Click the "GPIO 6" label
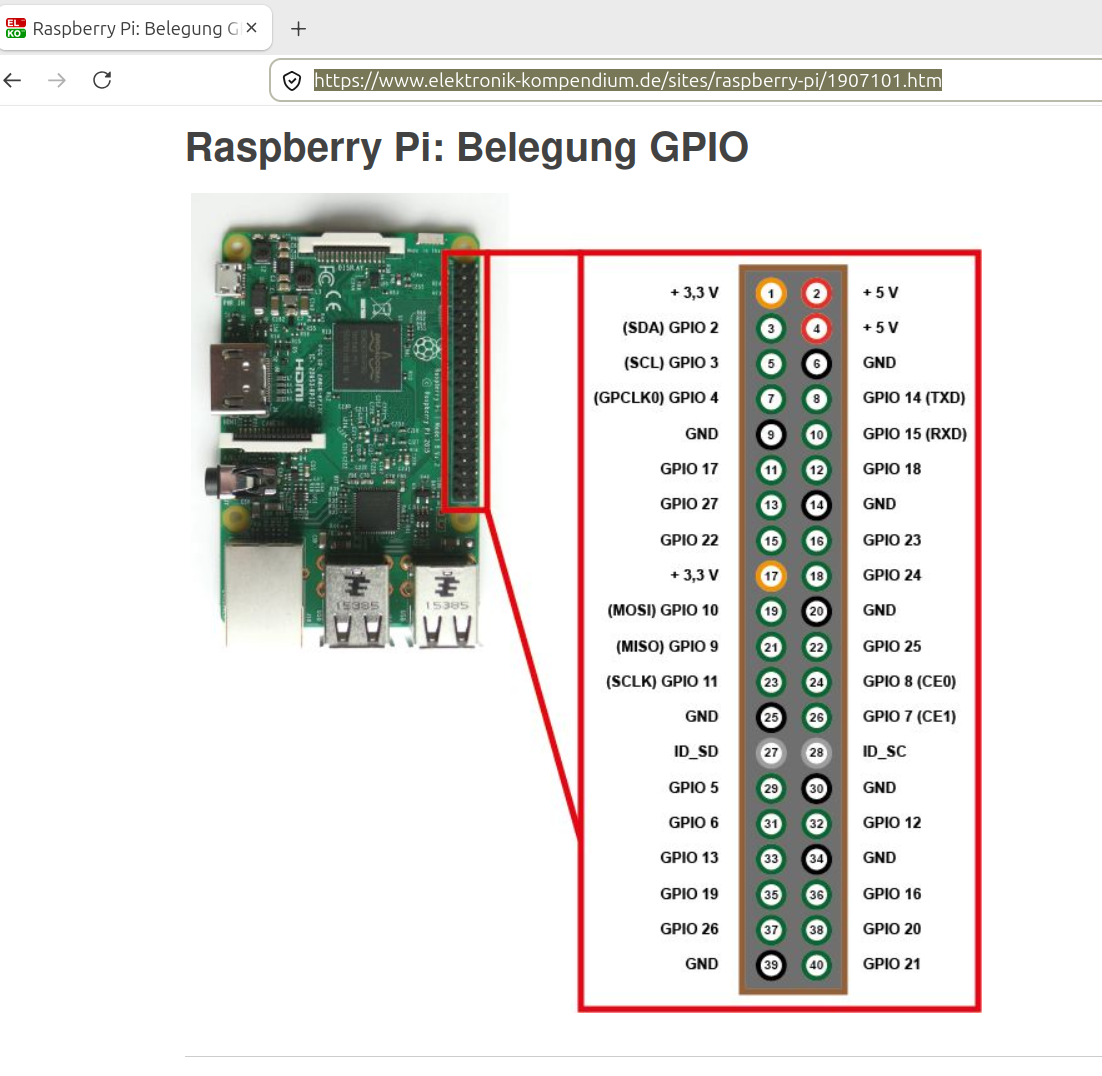1102x1076 pixels. [694, 822]
